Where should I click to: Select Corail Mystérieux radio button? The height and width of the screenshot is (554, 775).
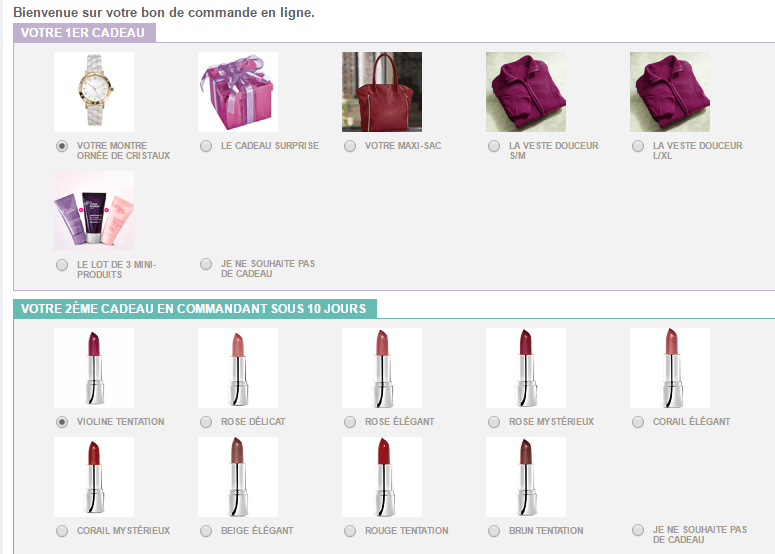click(62, 531)
